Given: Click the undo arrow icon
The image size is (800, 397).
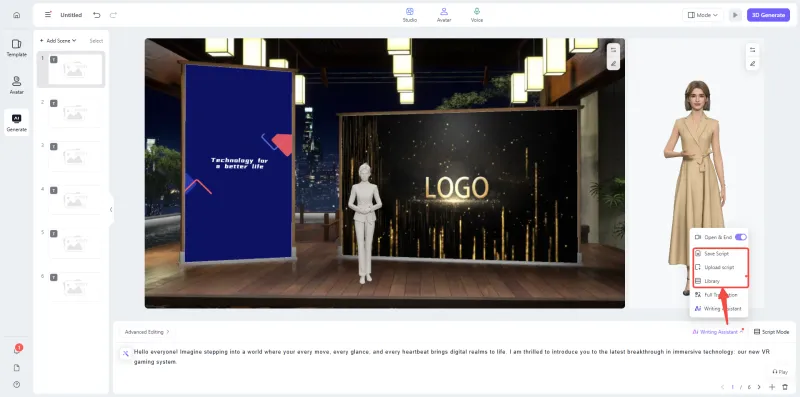Looking at the screenshot, I should pos(96,15).
